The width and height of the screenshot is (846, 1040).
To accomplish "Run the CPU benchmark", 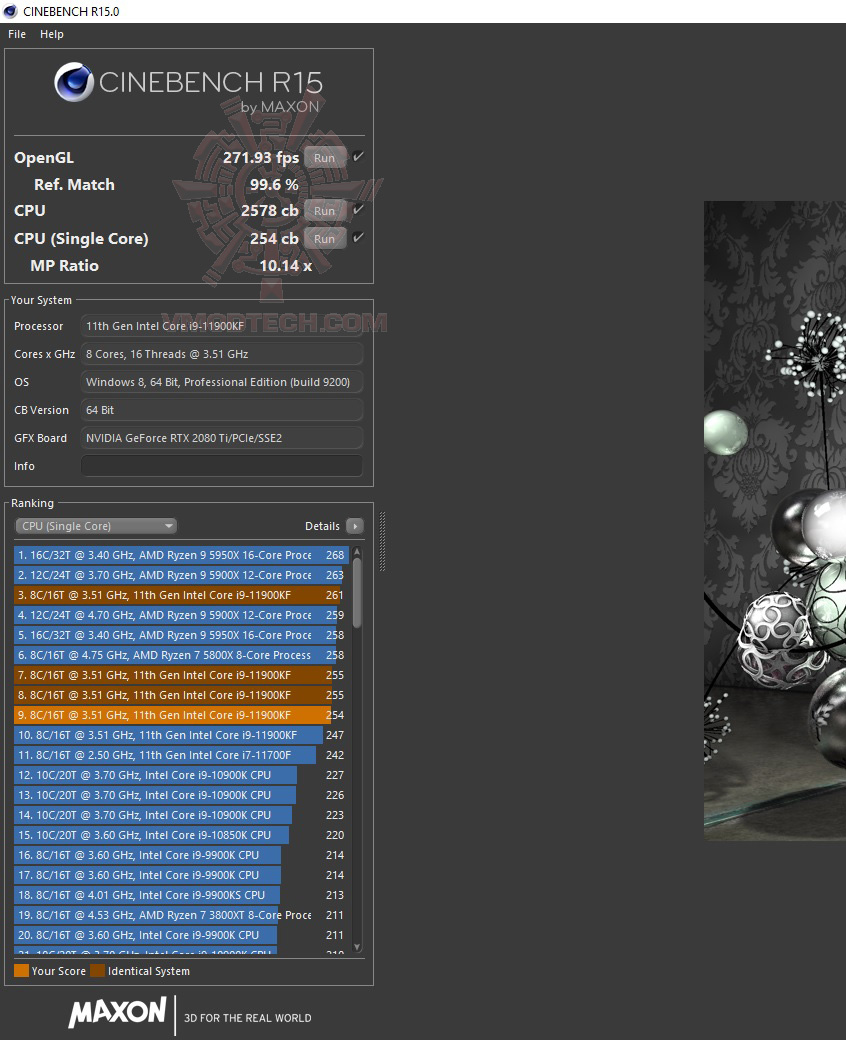I will coord(324,211).
